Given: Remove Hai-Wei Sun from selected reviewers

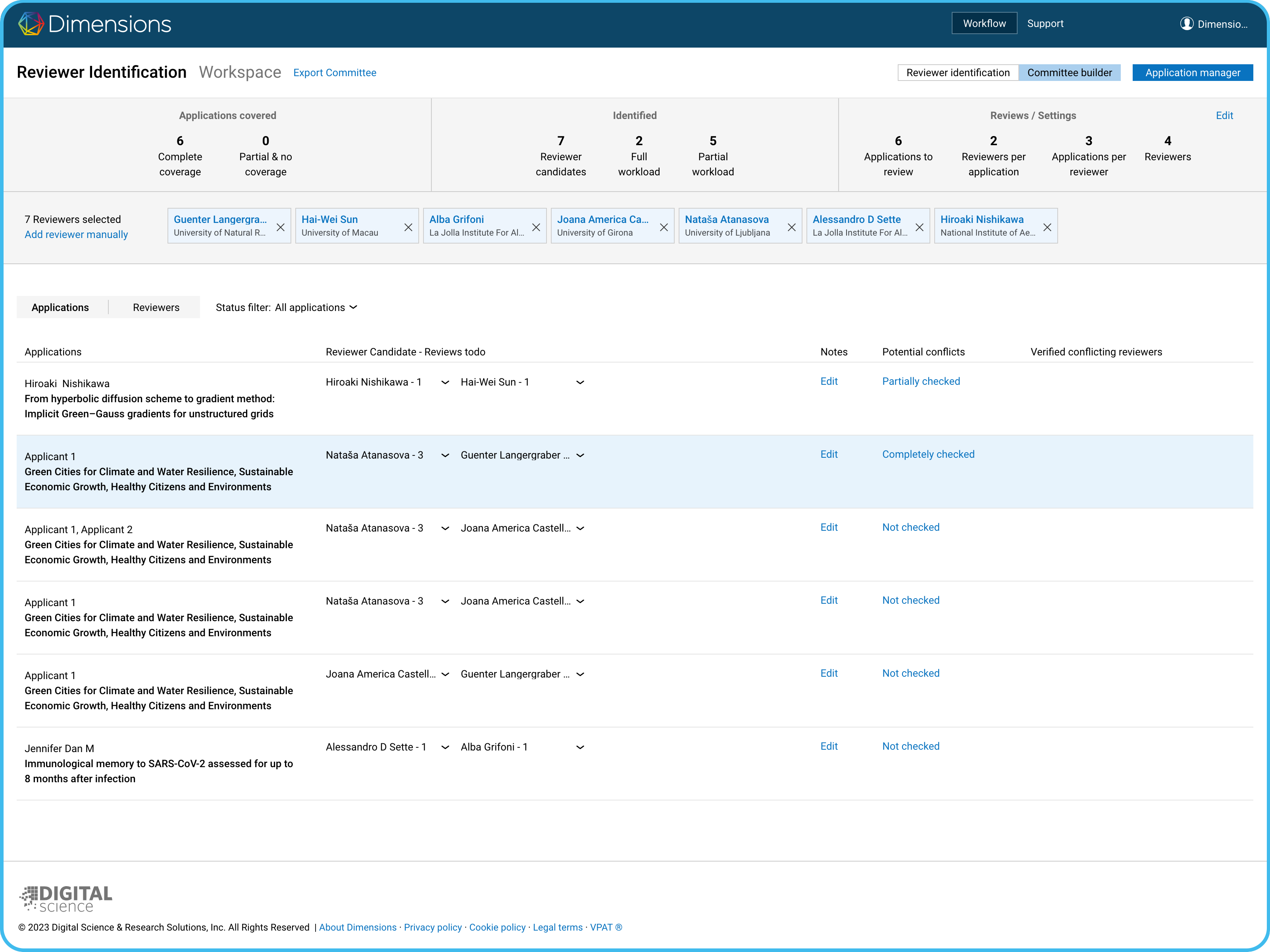Looking at the screenshot, I should [408, 227].
